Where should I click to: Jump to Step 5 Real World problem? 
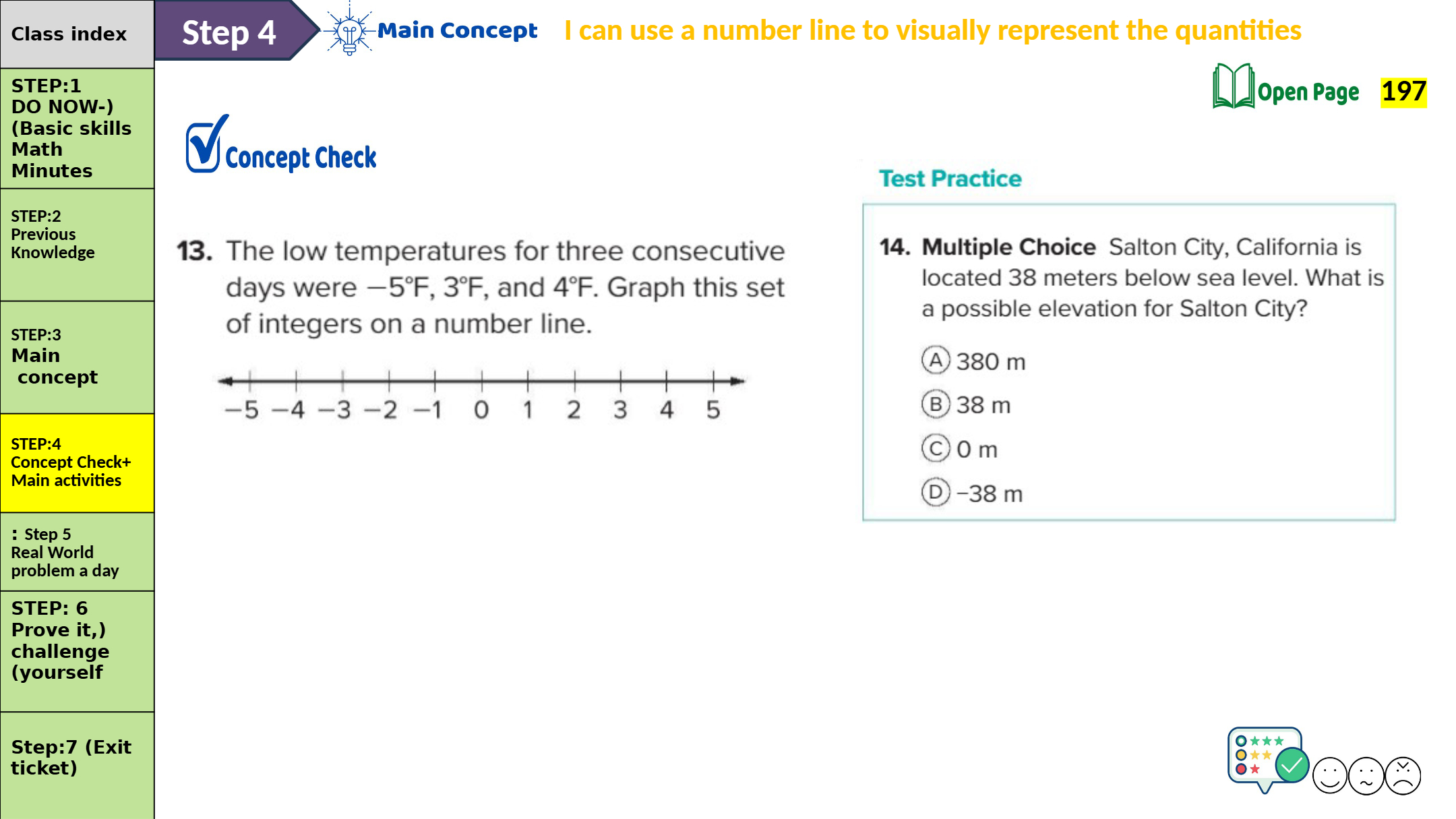[77, 552]
